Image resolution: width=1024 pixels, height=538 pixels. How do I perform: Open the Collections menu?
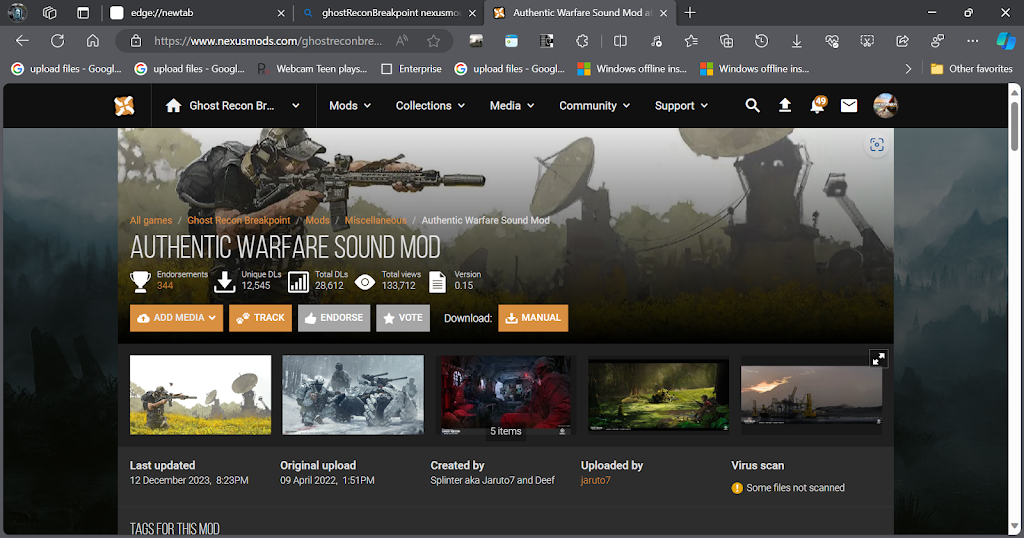[x=430, y=106]
